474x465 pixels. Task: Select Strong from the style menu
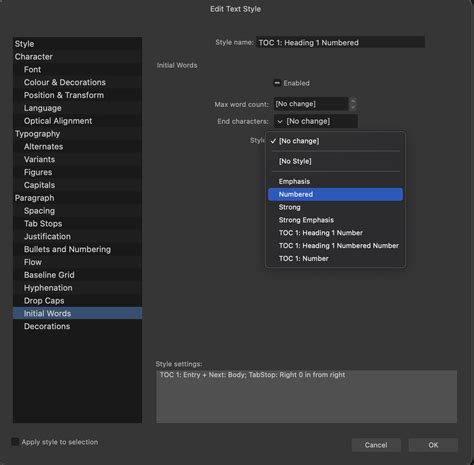(x=335, y=207)
